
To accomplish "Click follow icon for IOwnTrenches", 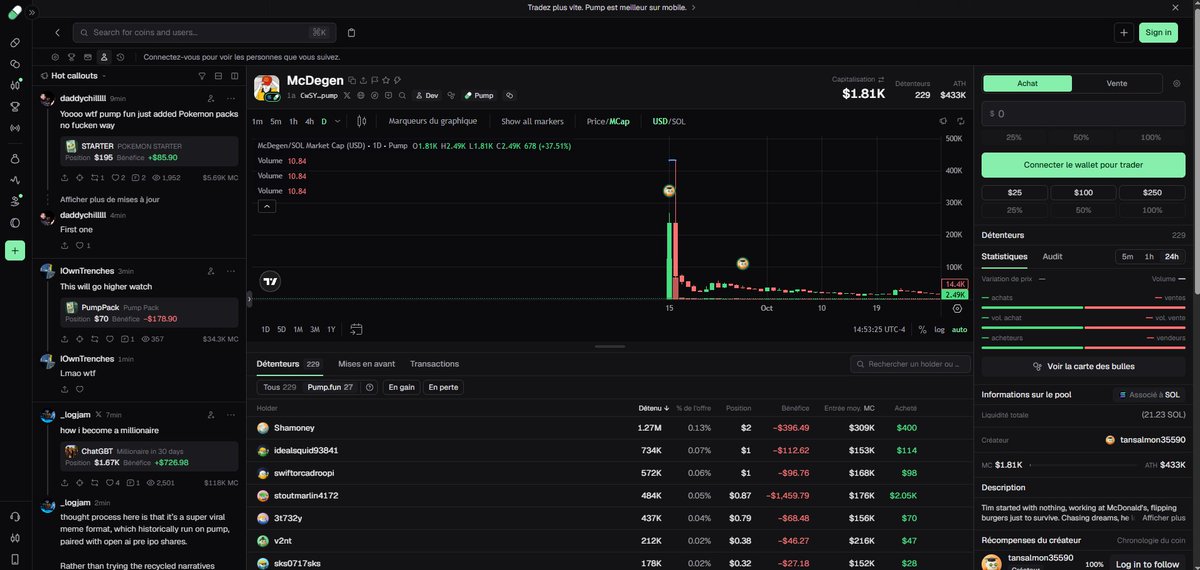I will (210, 270).
